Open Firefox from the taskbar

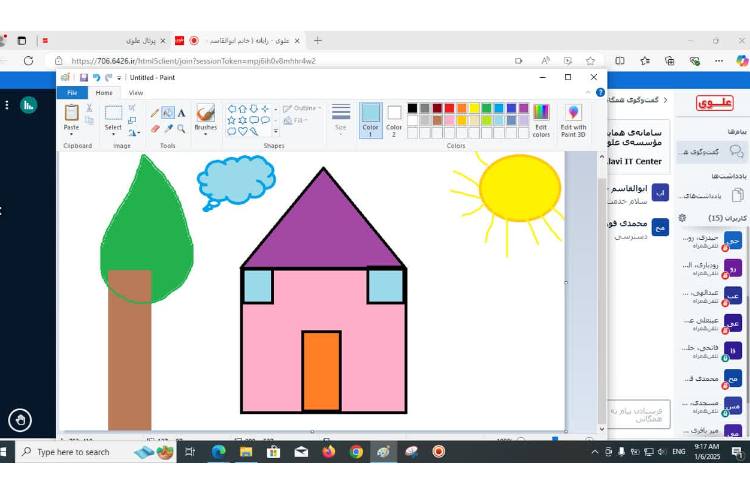pyautogui.click(x=329, y=452)
